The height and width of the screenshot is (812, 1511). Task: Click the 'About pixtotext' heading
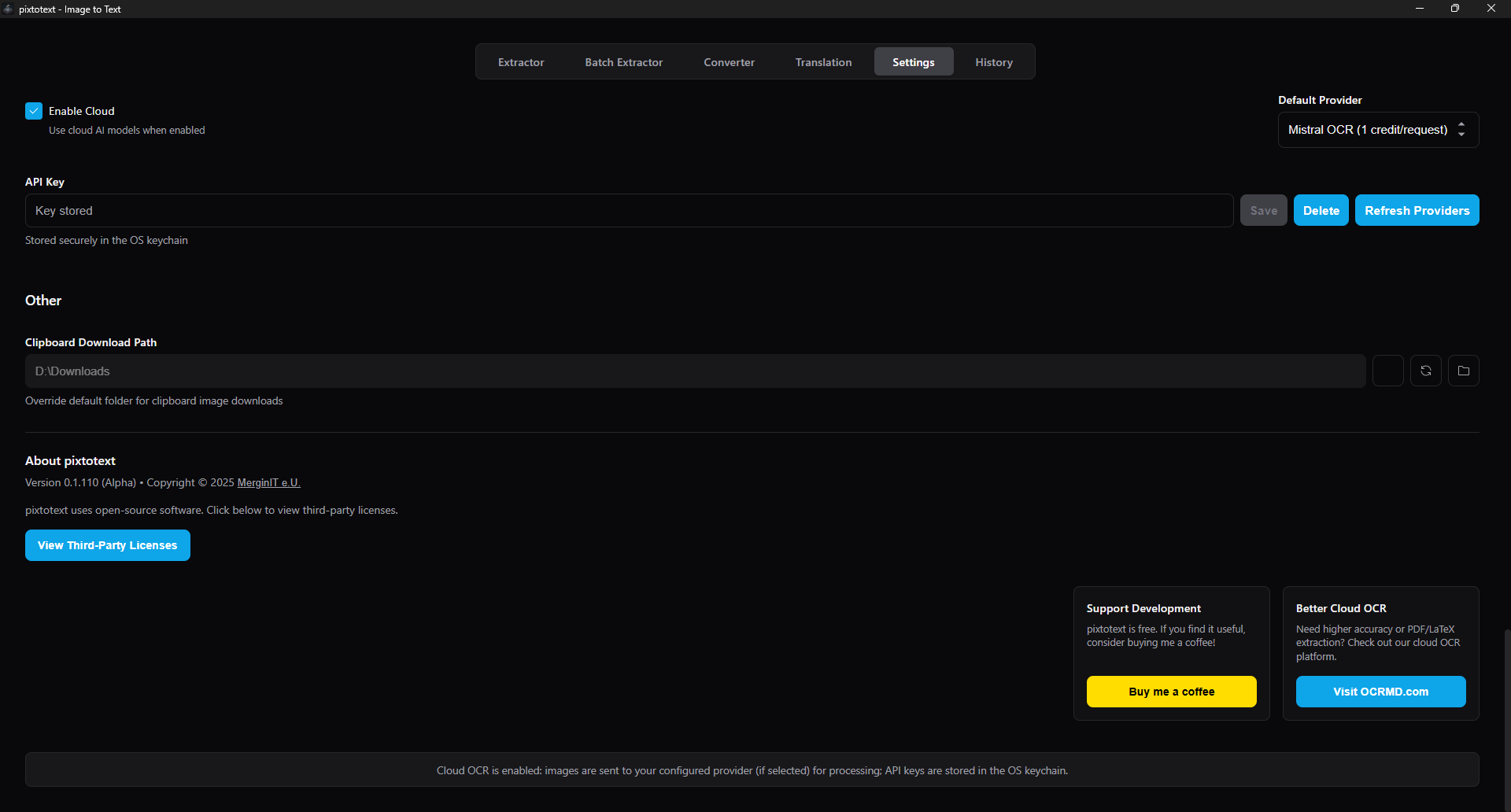pyautogui.click(x=70, y=461)
